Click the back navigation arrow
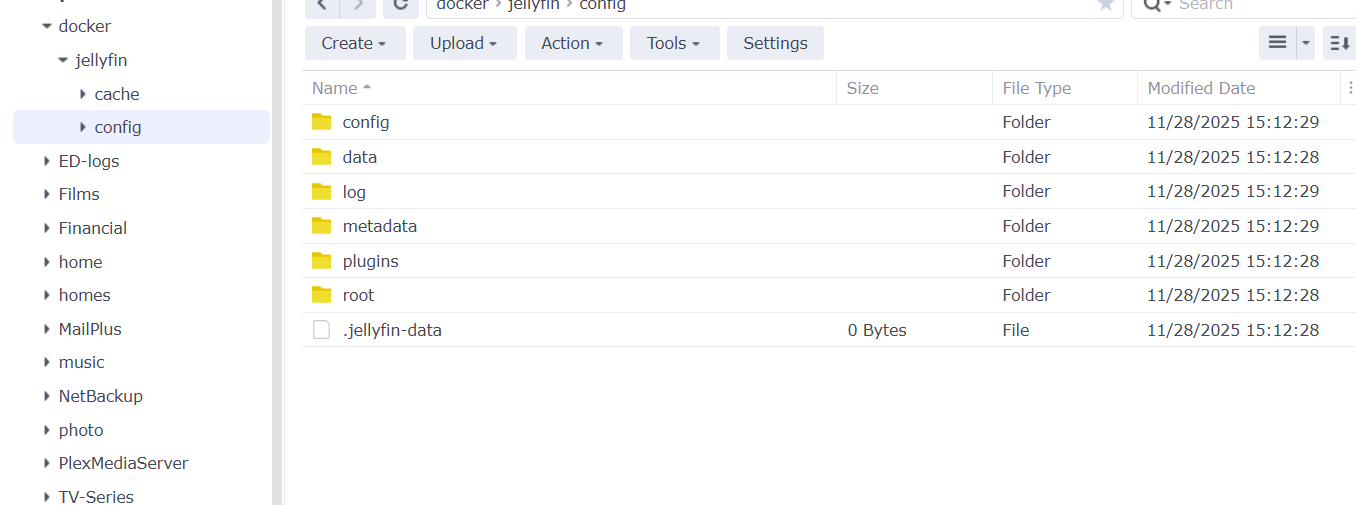Screen dimensions: 1356x505 [x=322, y=6]
